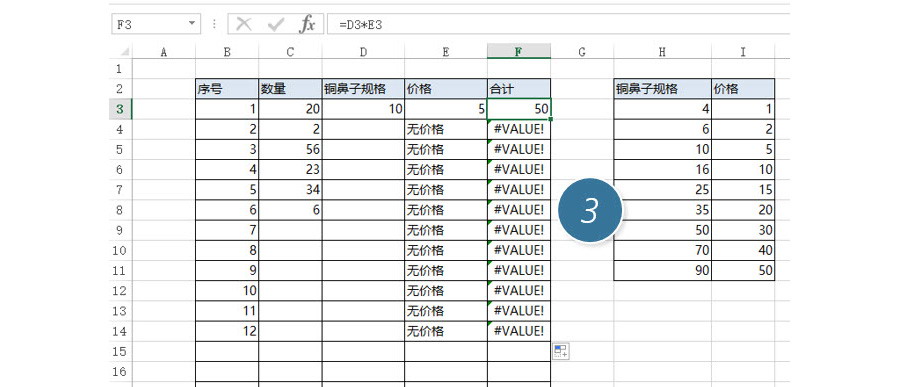The height and width of the screenshot is (387, 900).
Task: Select cell I10 with price 40
Action: coord(743,250)
